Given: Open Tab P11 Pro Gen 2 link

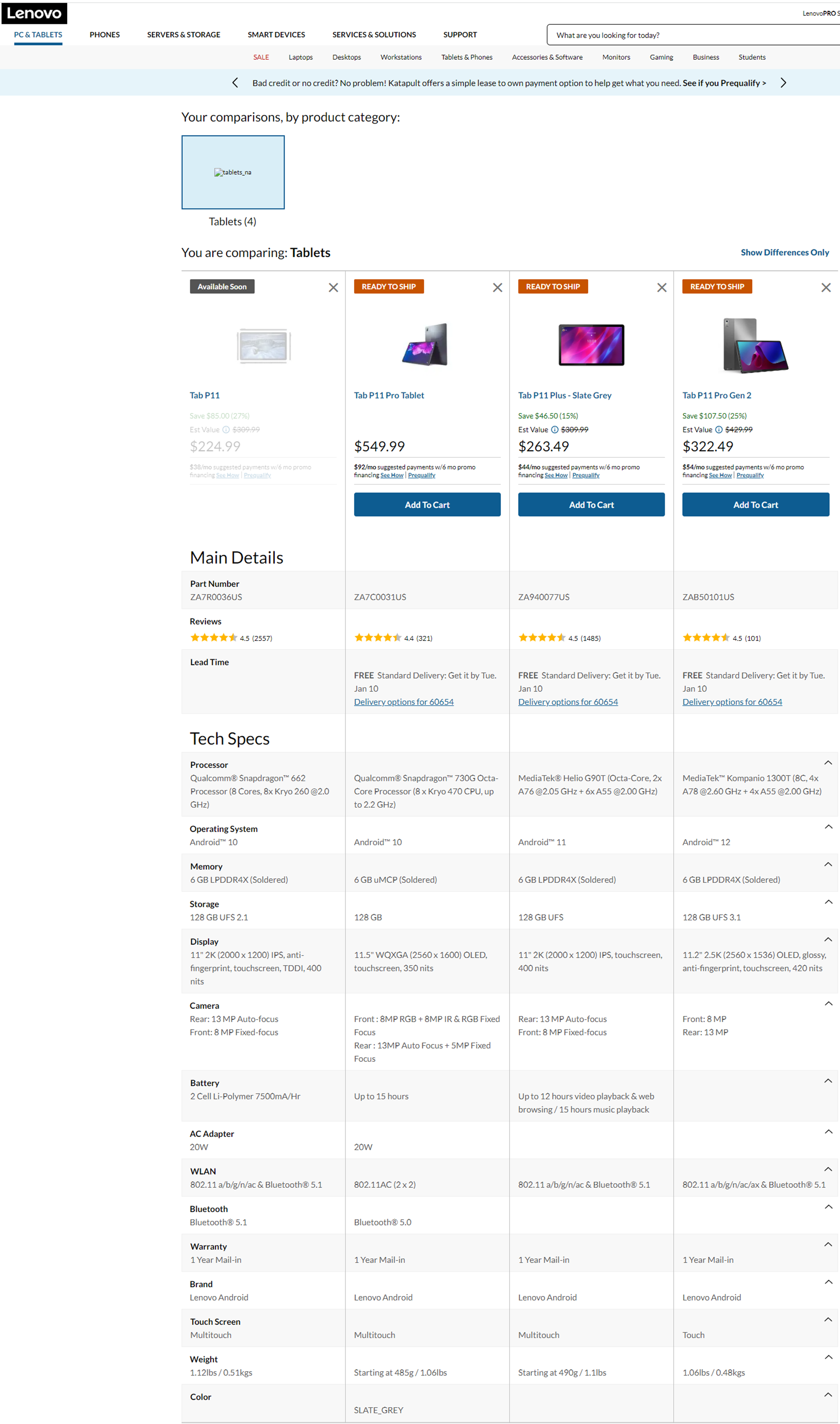Looking at the screenshot, I should click(717, 395).
